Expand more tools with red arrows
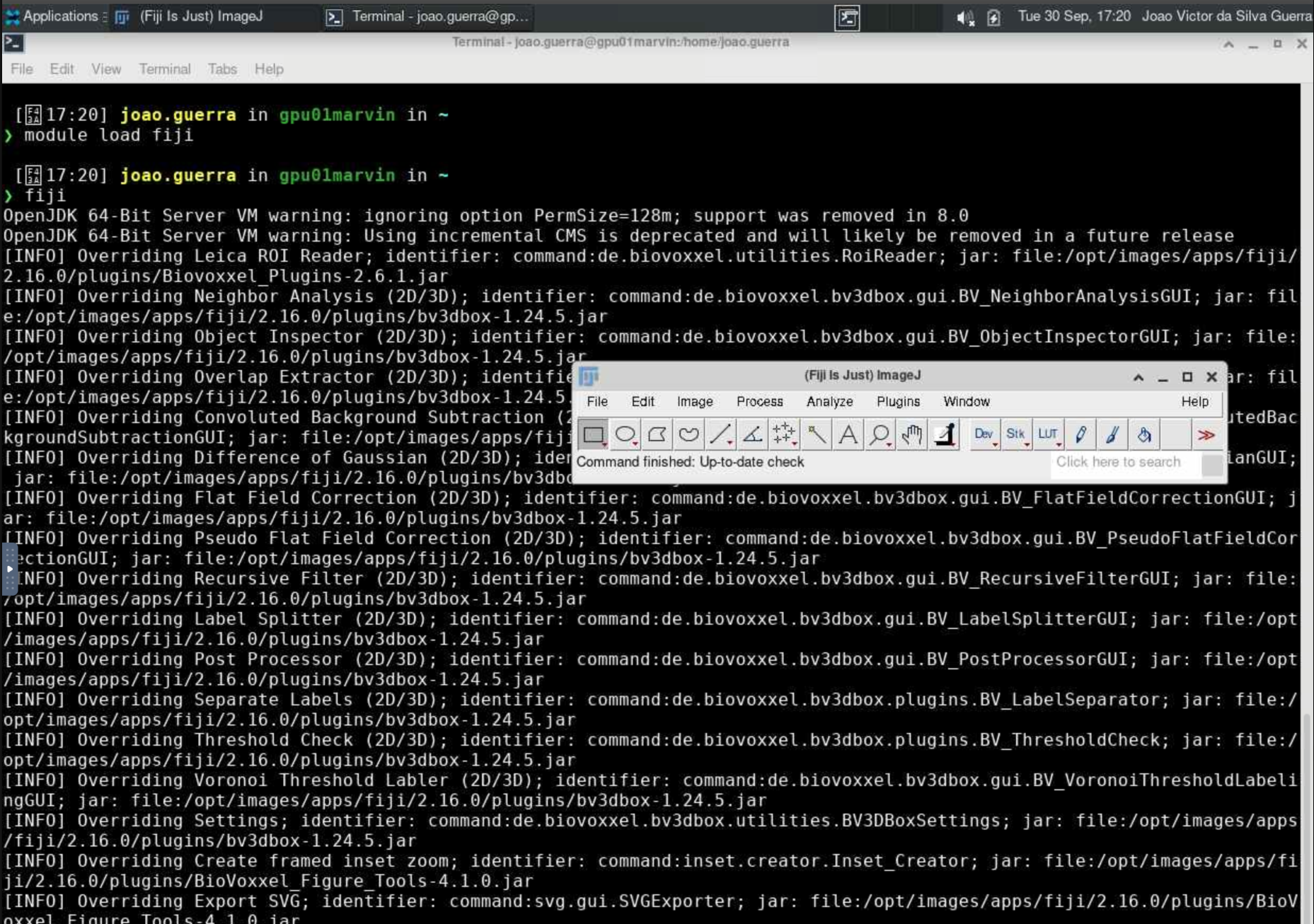 (1206, 434)
